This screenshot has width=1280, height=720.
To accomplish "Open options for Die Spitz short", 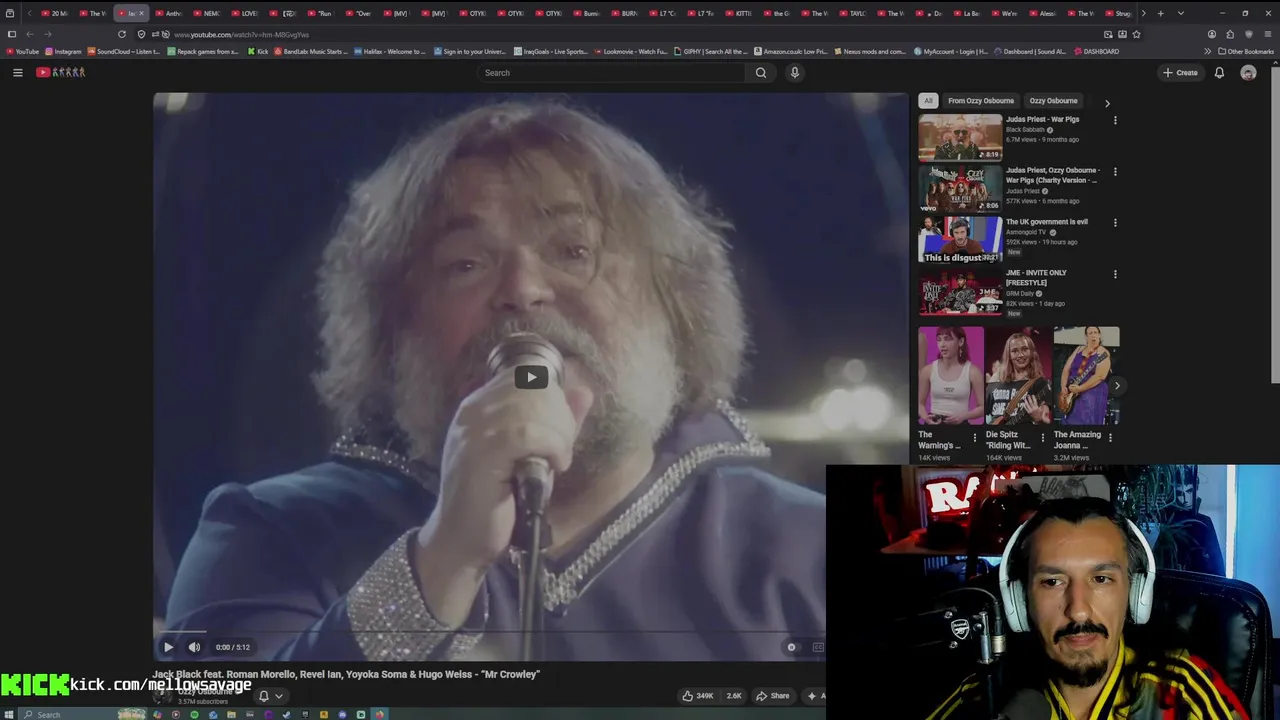I will click(1043, 437).
